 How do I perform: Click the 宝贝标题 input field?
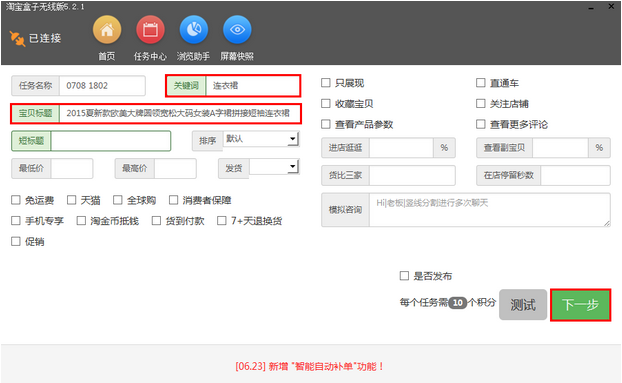click(x=180, y=113)
